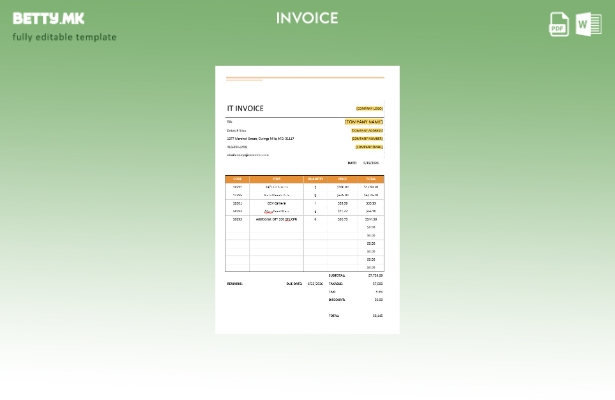This screenshot has width=615, height=400.
Task: Click the PDF file format icon
Action: pyautogui.click(x=559, y=24)
